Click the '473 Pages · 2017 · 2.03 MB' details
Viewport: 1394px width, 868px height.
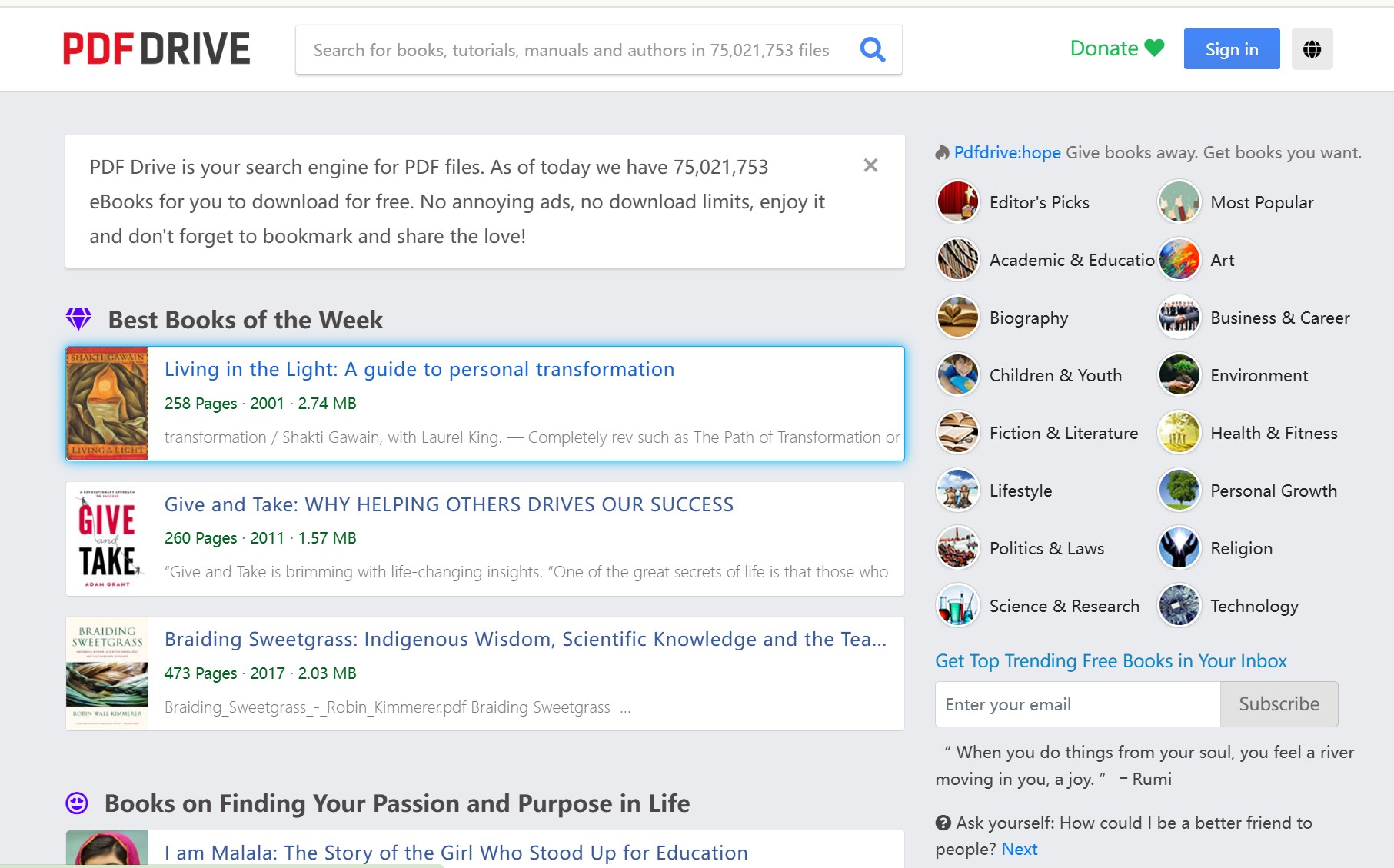[x=261, y=673]
